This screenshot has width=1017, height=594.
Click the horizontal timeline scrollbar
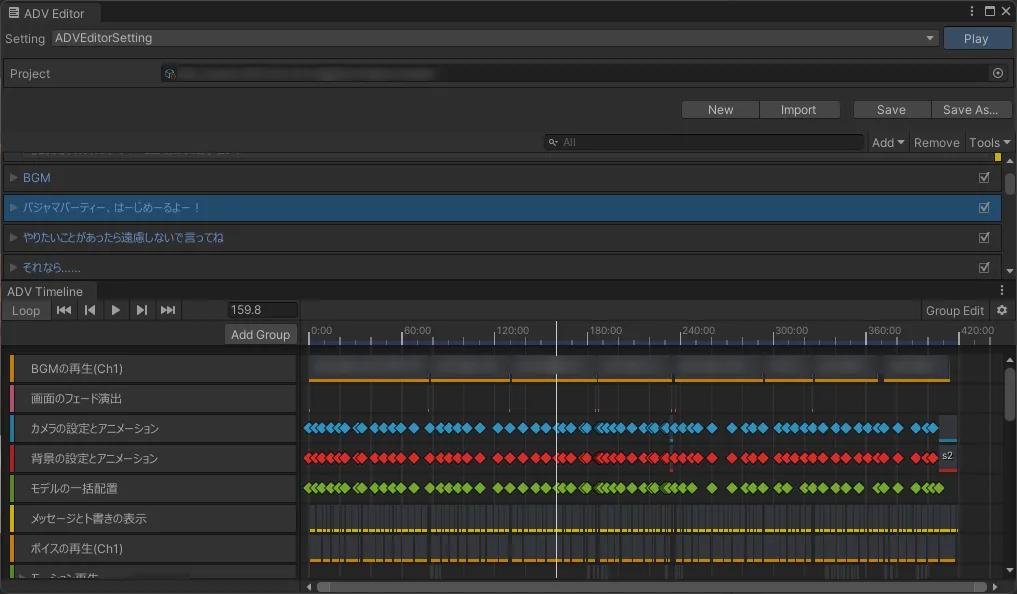coord(650,587)
